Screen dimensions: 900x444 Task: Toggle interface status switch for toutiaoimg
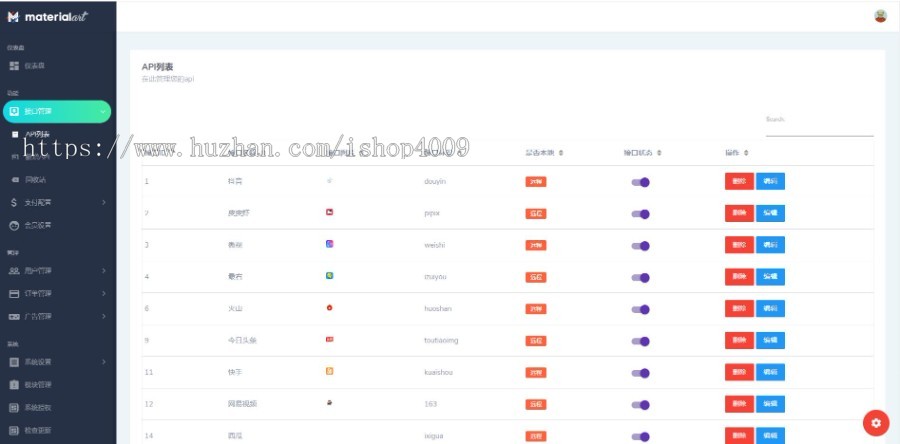pyautogui.click(x=641, y=341)
